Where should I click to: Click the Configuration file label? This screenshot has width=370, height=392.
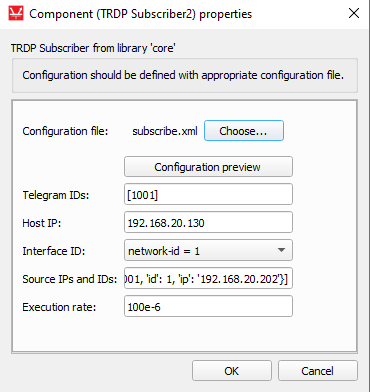pyautogui.click(x=65, y=131)
